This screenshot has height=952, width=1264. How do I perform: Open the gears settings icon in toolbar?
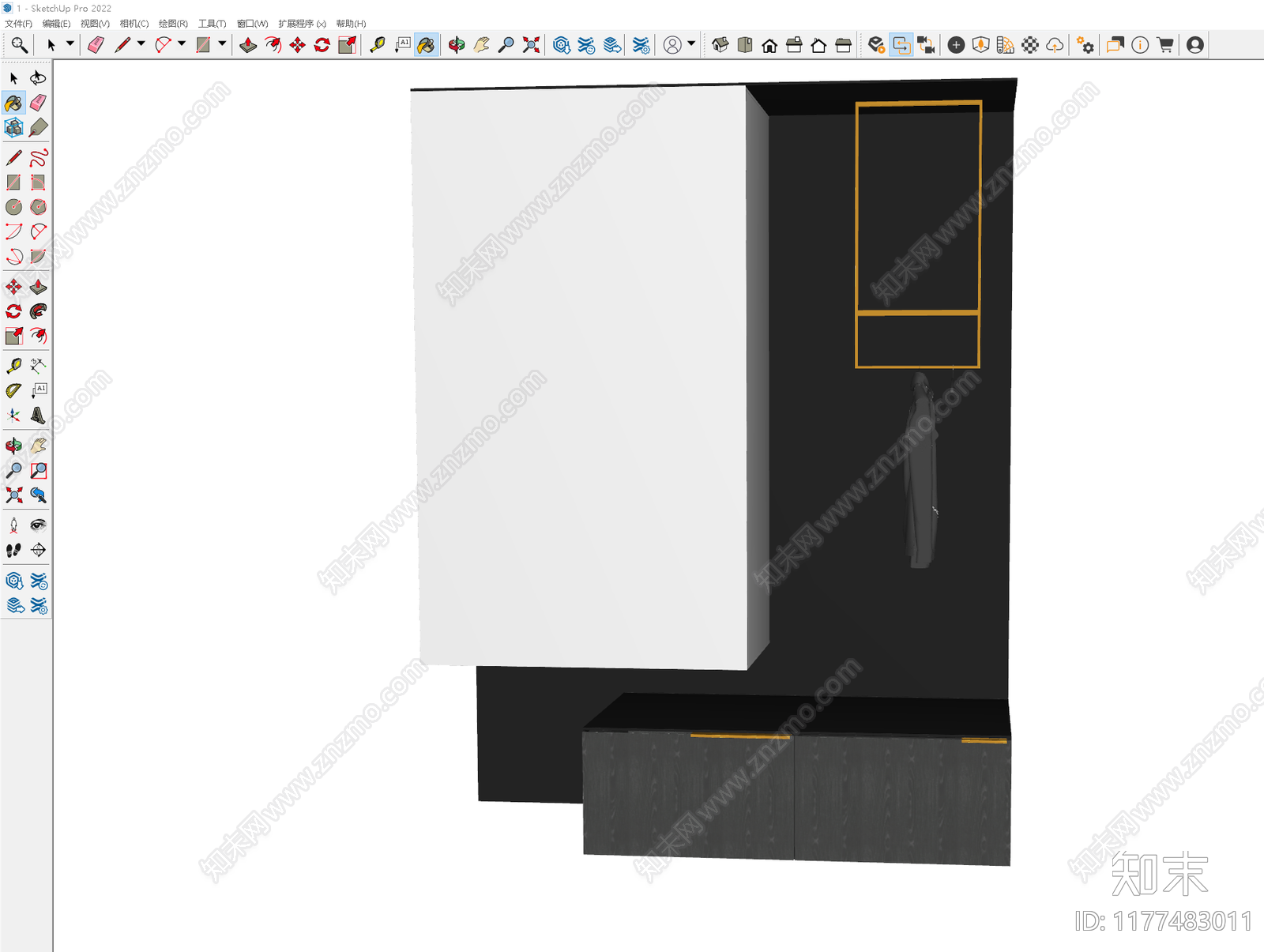[x=1085, y=45]
